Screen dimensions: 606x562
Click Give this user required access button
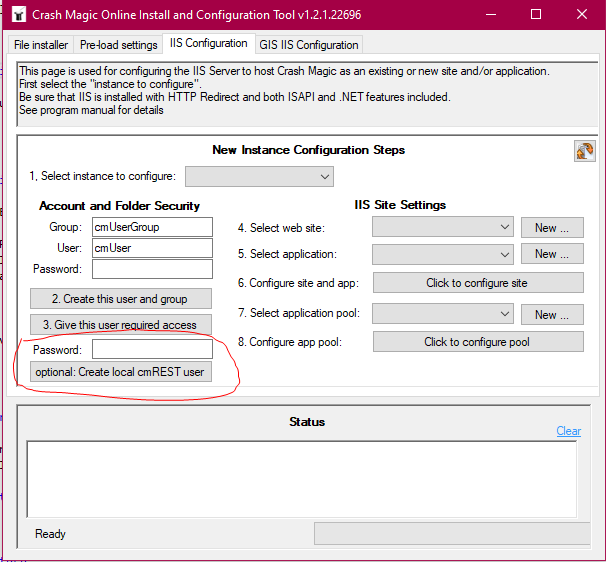(121, 324)
